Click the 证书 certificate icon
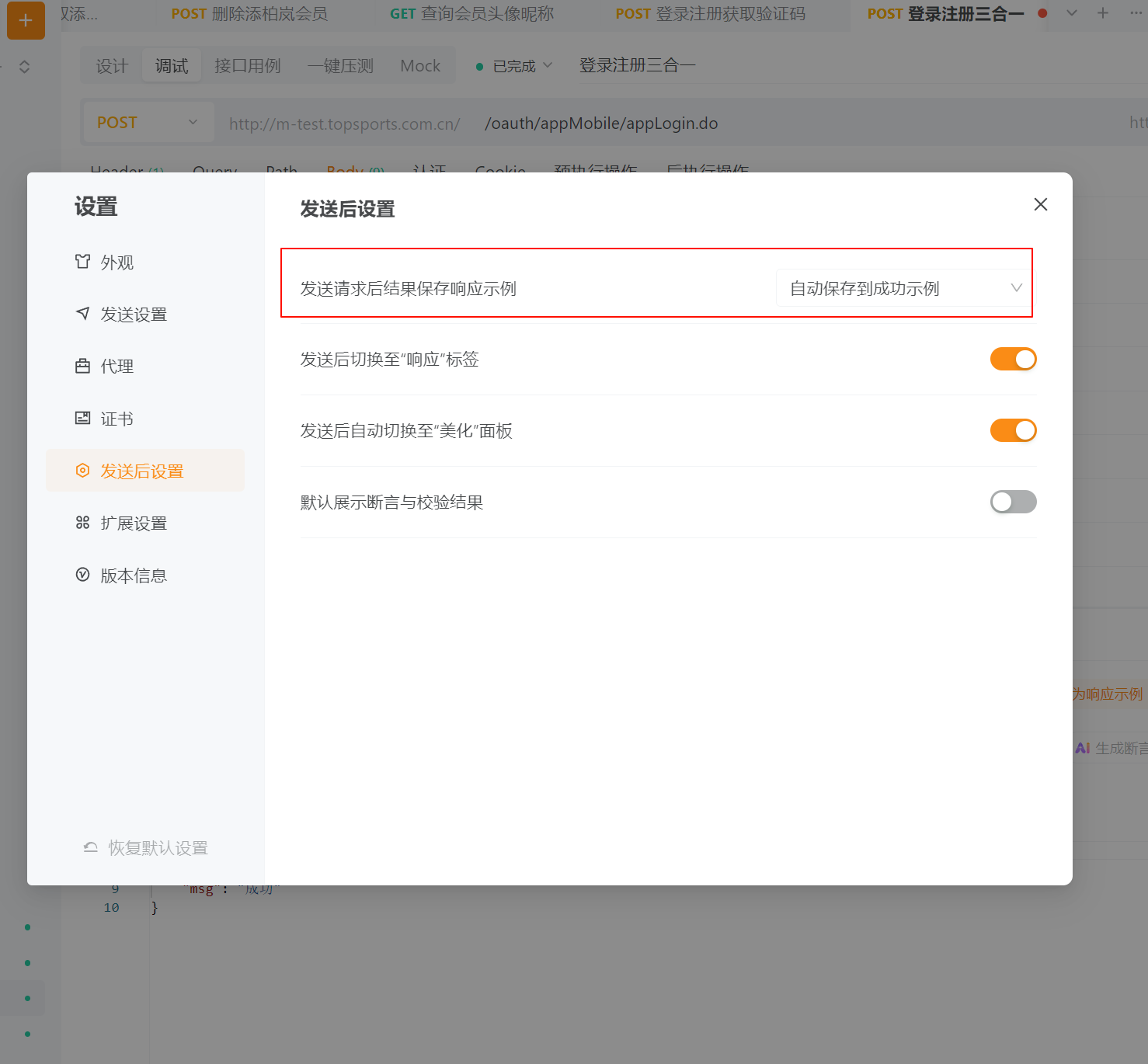This screenshot has width=1148, height=1064. [x=82, y=418]
